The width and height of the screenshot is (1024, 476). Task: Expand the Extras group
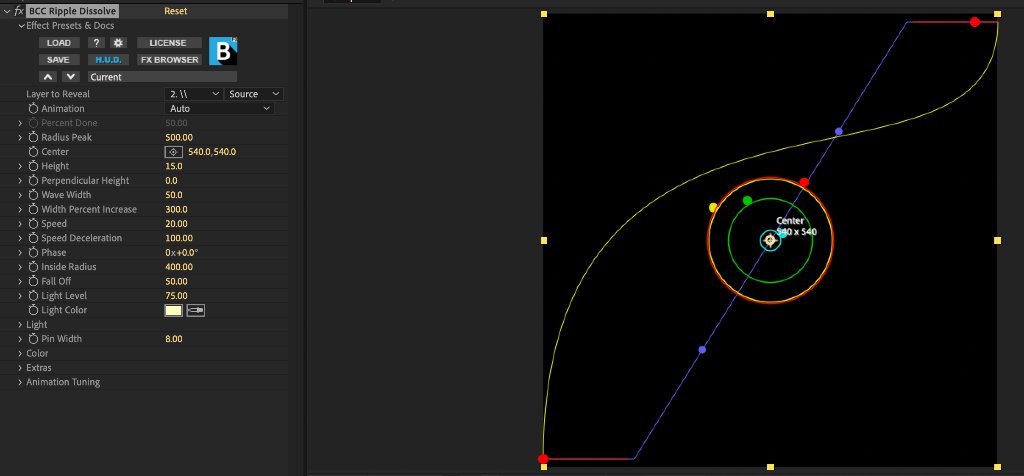20,368
